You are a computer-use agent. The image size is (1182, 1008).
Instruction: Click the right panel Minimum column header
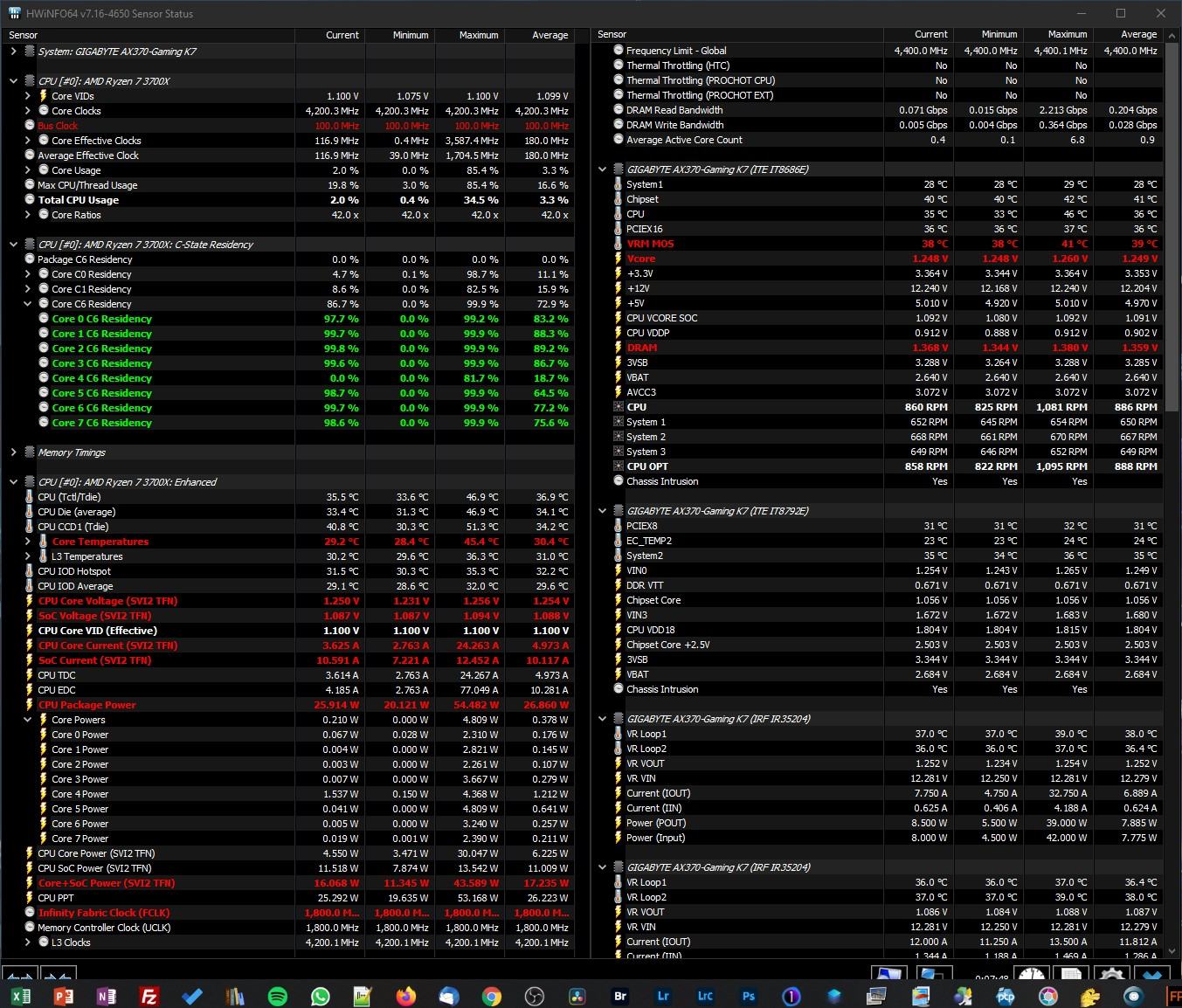(x=988, y=34)
